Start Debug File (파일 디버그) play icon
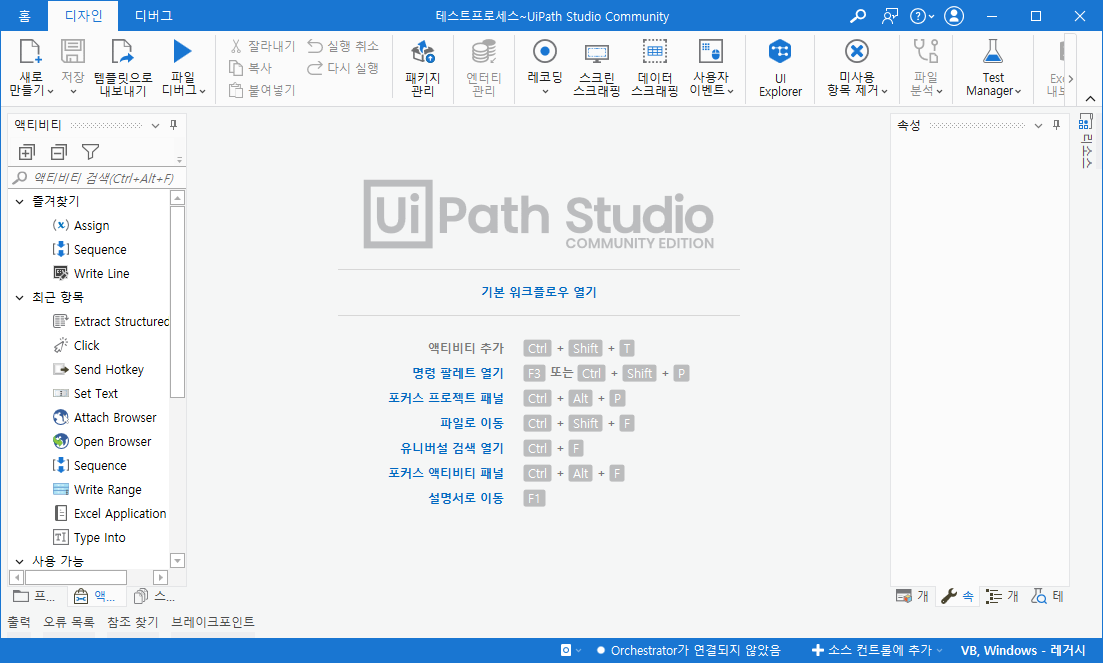Viewport: 1103px width, 663px height. click(182, 51)
